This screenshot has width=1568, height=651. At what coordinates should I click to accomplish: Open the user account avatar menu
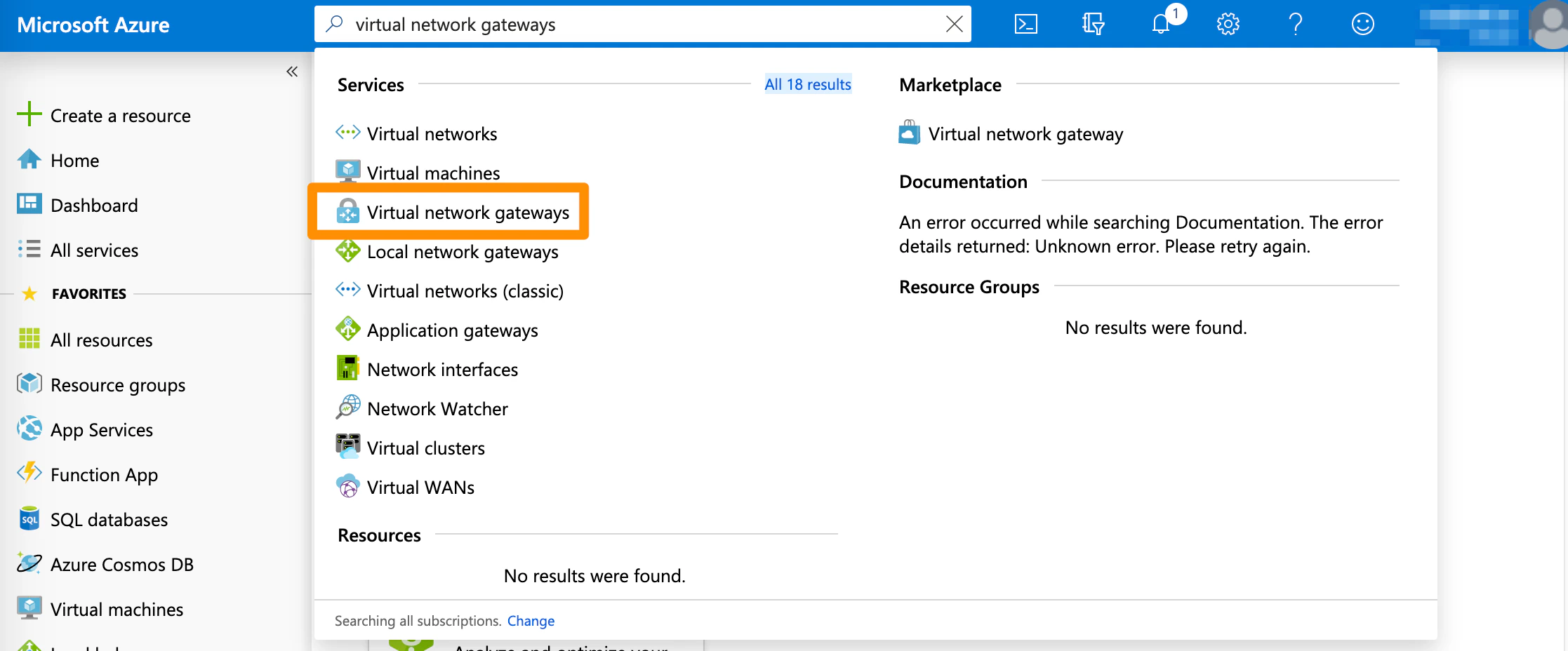[x=1548, y=25]
